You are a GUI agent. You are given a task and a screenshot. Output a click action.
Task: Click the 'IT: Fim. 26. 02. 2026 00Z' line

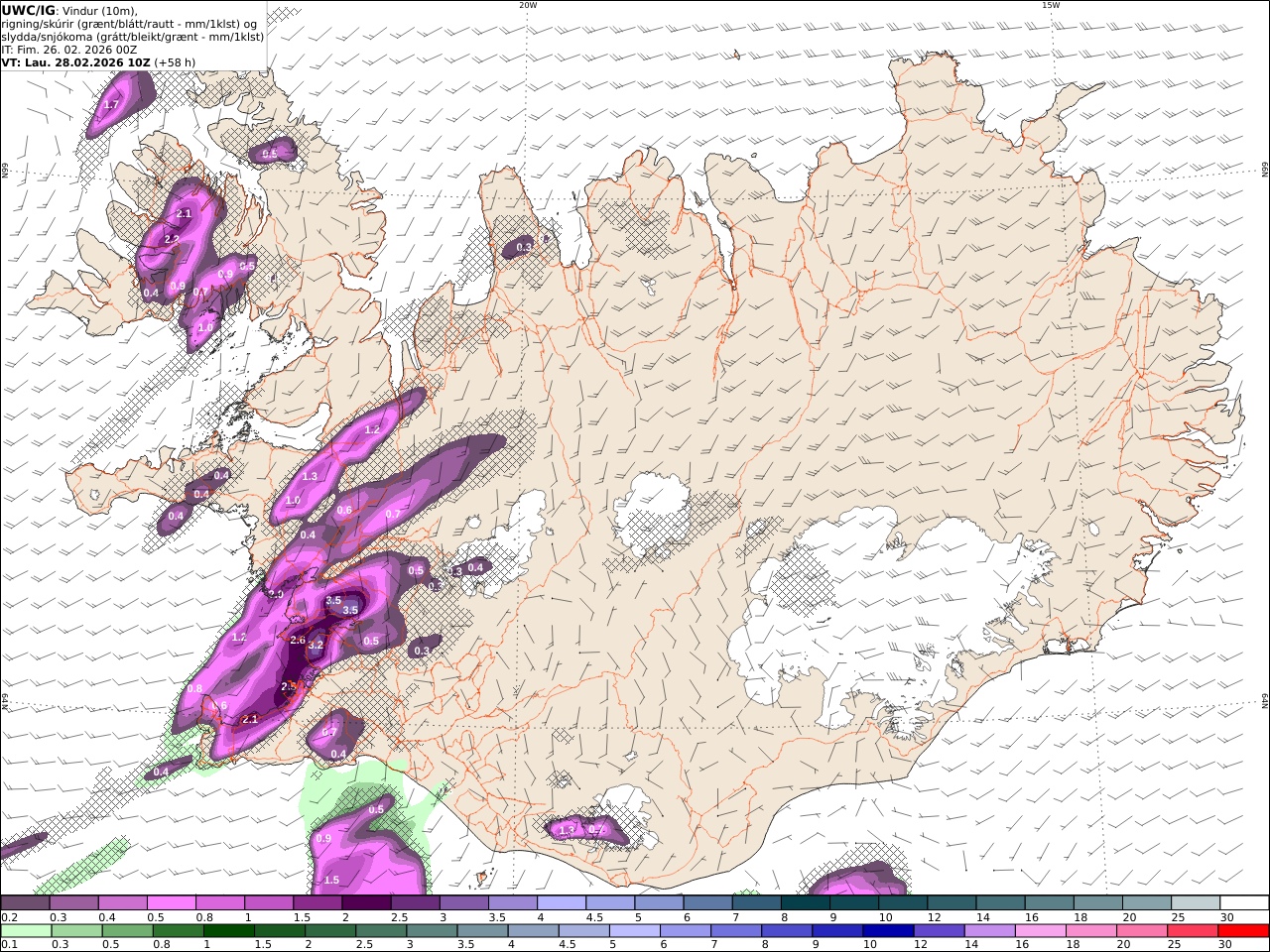69,50
